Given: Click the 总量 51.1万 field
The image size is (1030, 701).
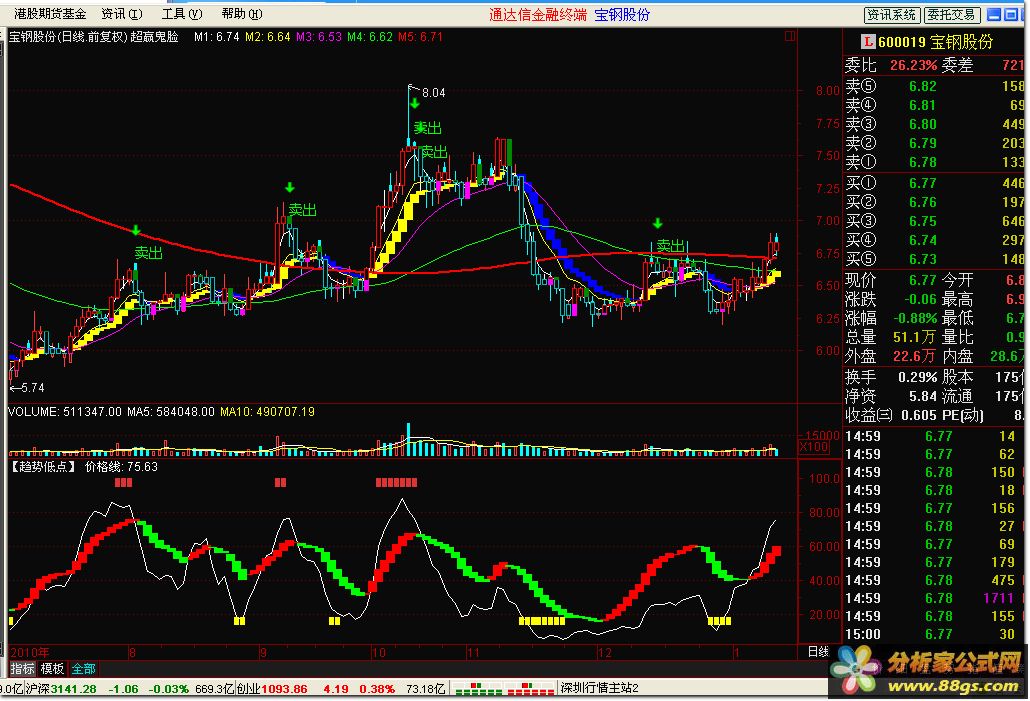Looking at the screenshot, I should click(x=891, y=337).
